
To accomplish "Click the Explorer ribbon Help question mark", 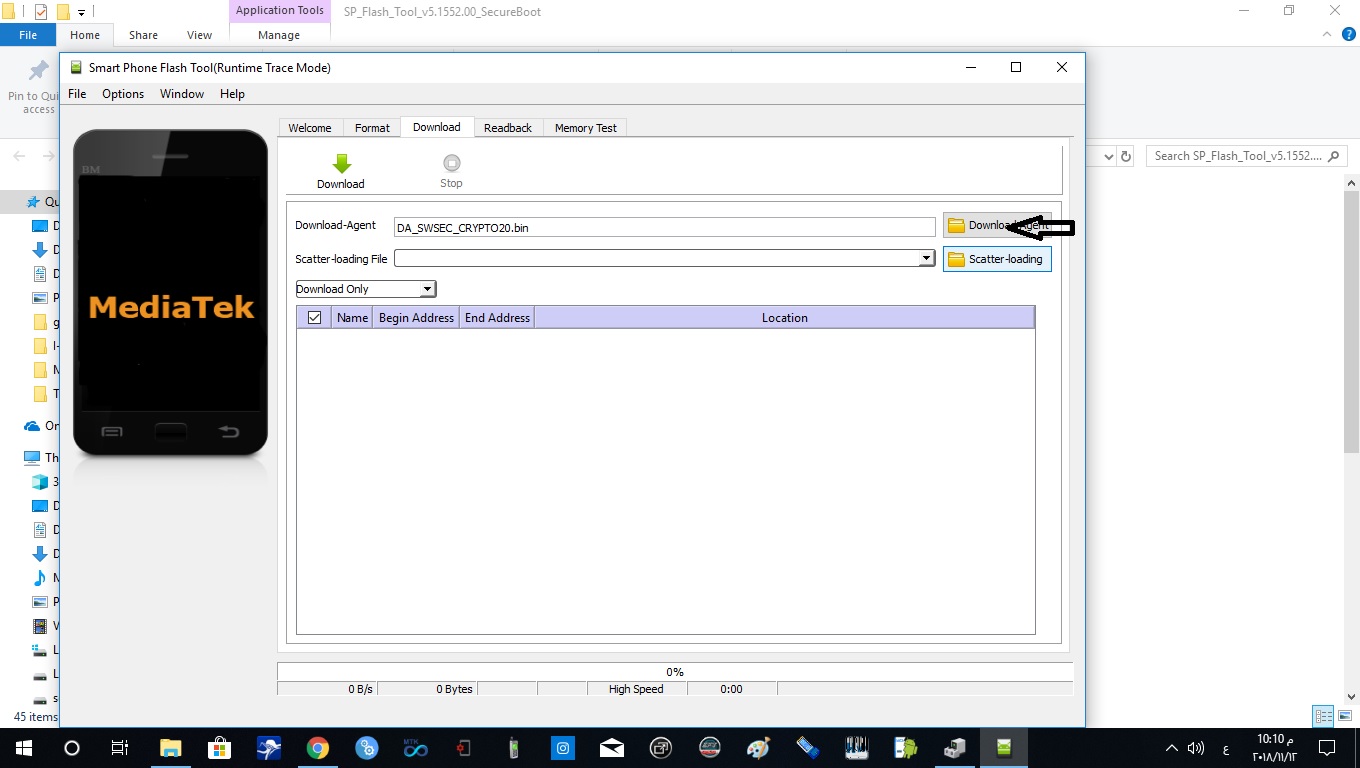I will 1346,34.
